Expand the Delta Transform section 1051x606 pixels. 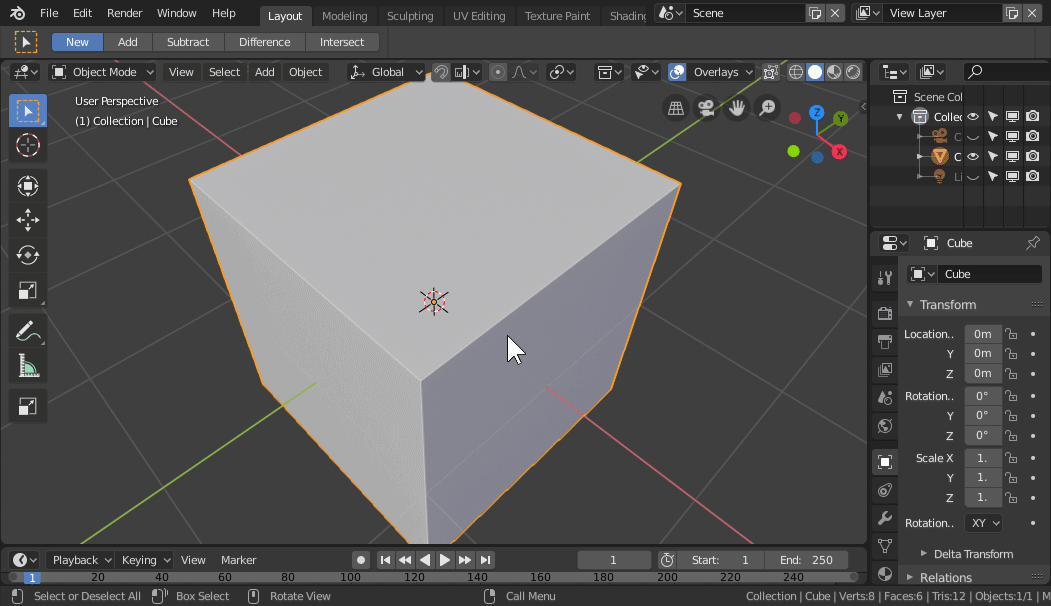(x=972, y=554)
